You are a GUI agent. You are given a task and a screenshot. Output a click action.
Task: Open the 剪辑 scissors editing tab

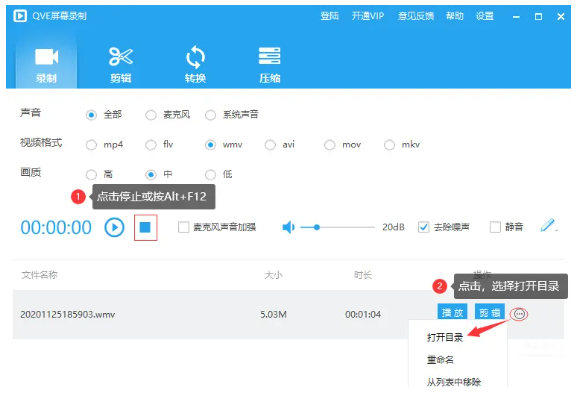121,64
